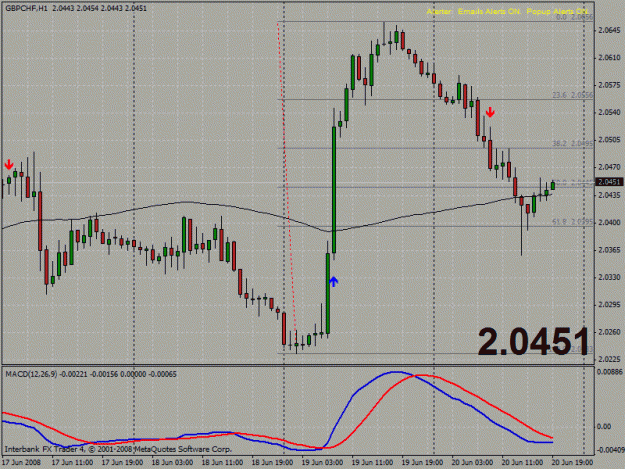Select the 61.8 2.0395 Fibonacci level label
This screenshot has width=625, height=469.
[572, 222]
